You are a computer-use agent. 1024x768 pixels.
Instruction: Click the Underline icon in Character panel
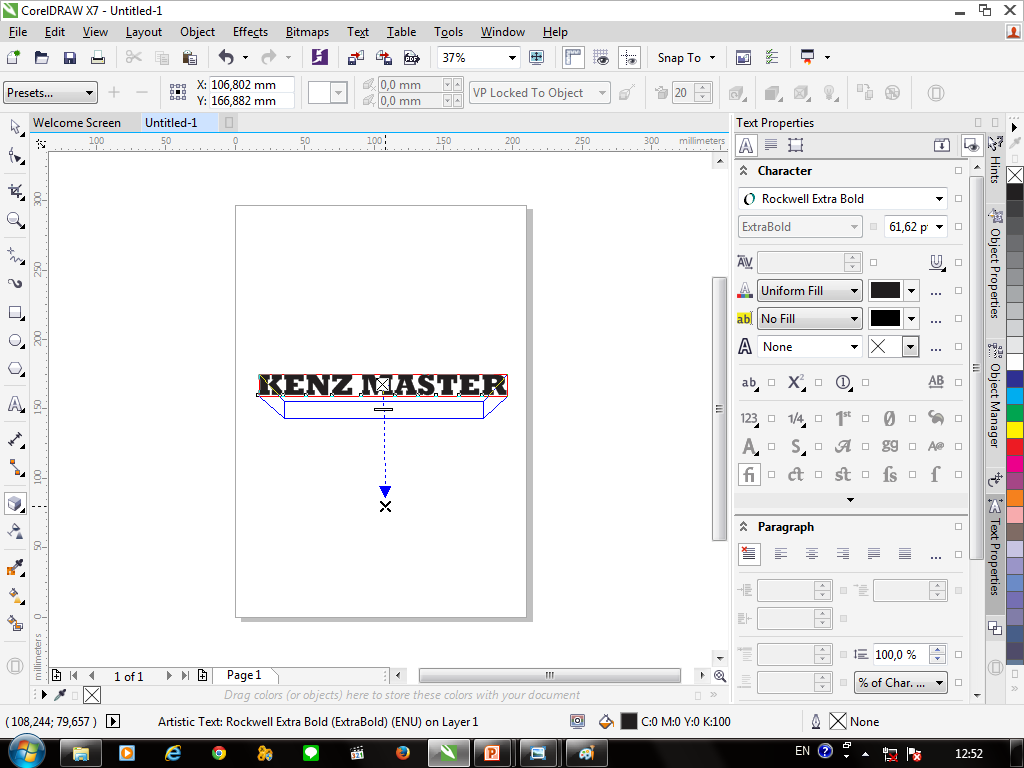pyautogui.click(x=936, y=262)
